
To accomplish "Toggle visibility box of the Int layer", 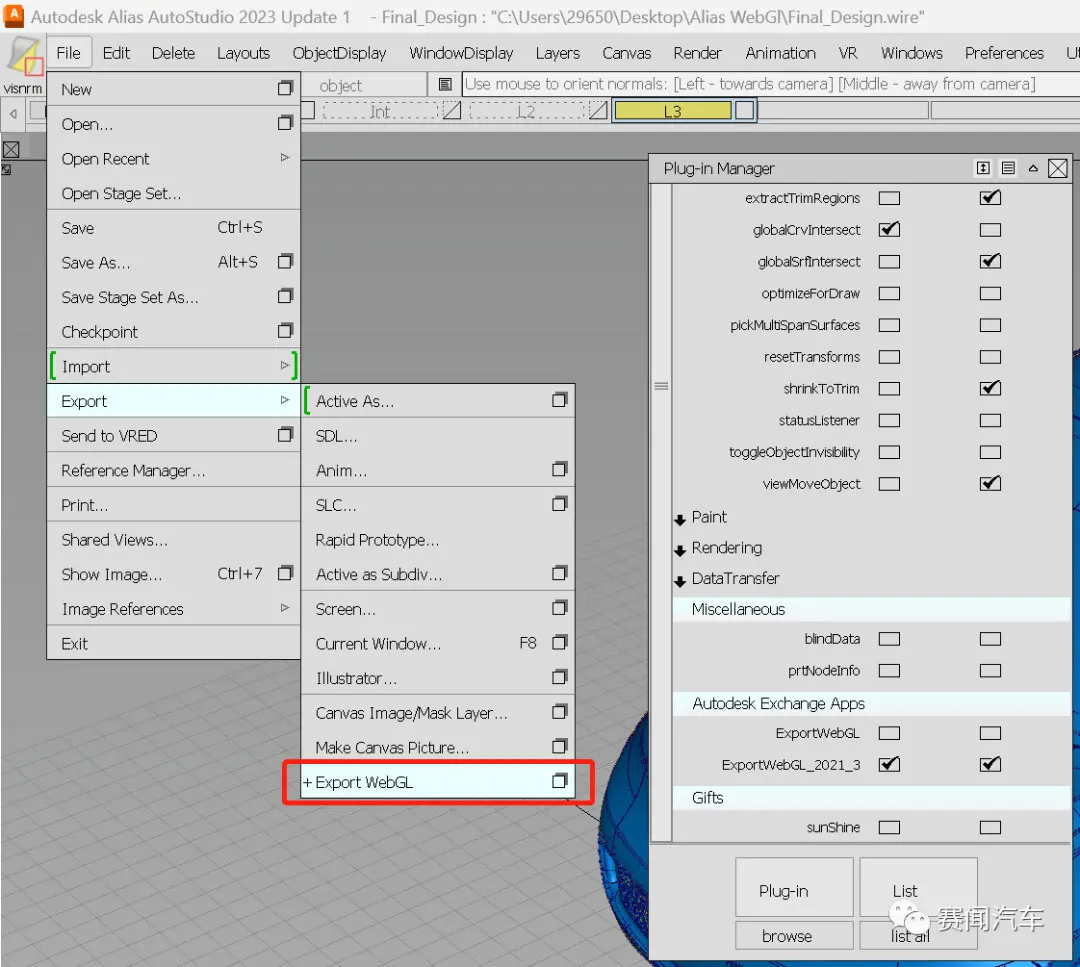I will coord(451,110).
